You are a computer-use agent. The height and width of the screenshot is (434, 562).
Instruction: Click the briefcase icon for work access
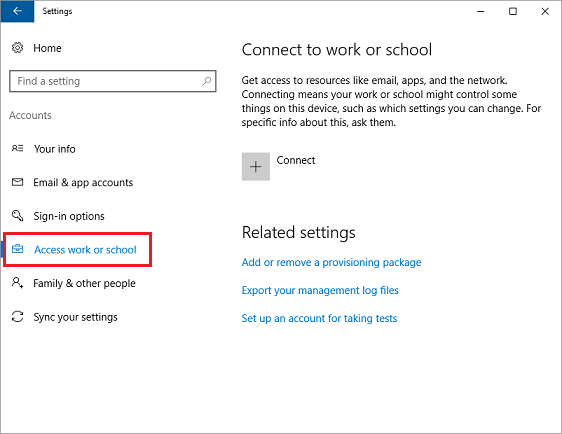click(17, 249)
